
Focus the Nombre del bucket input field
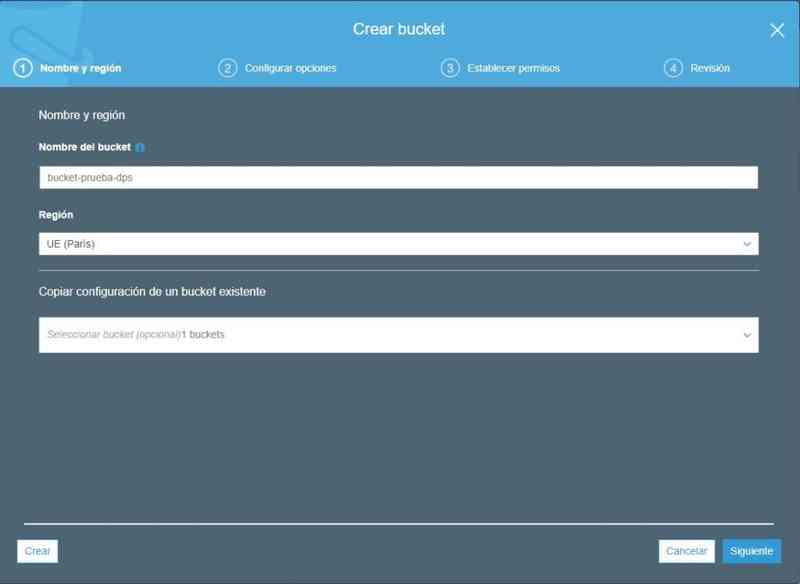tap(398, 177)
